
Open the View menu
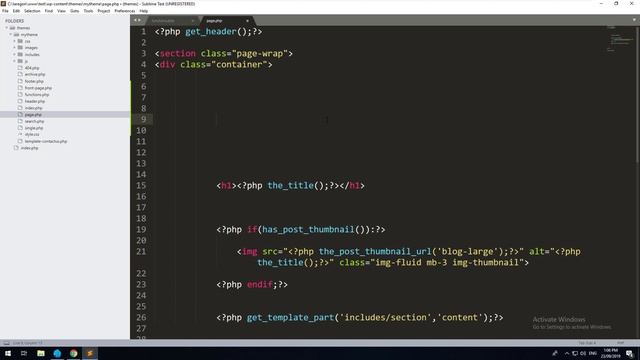point(61,11)
